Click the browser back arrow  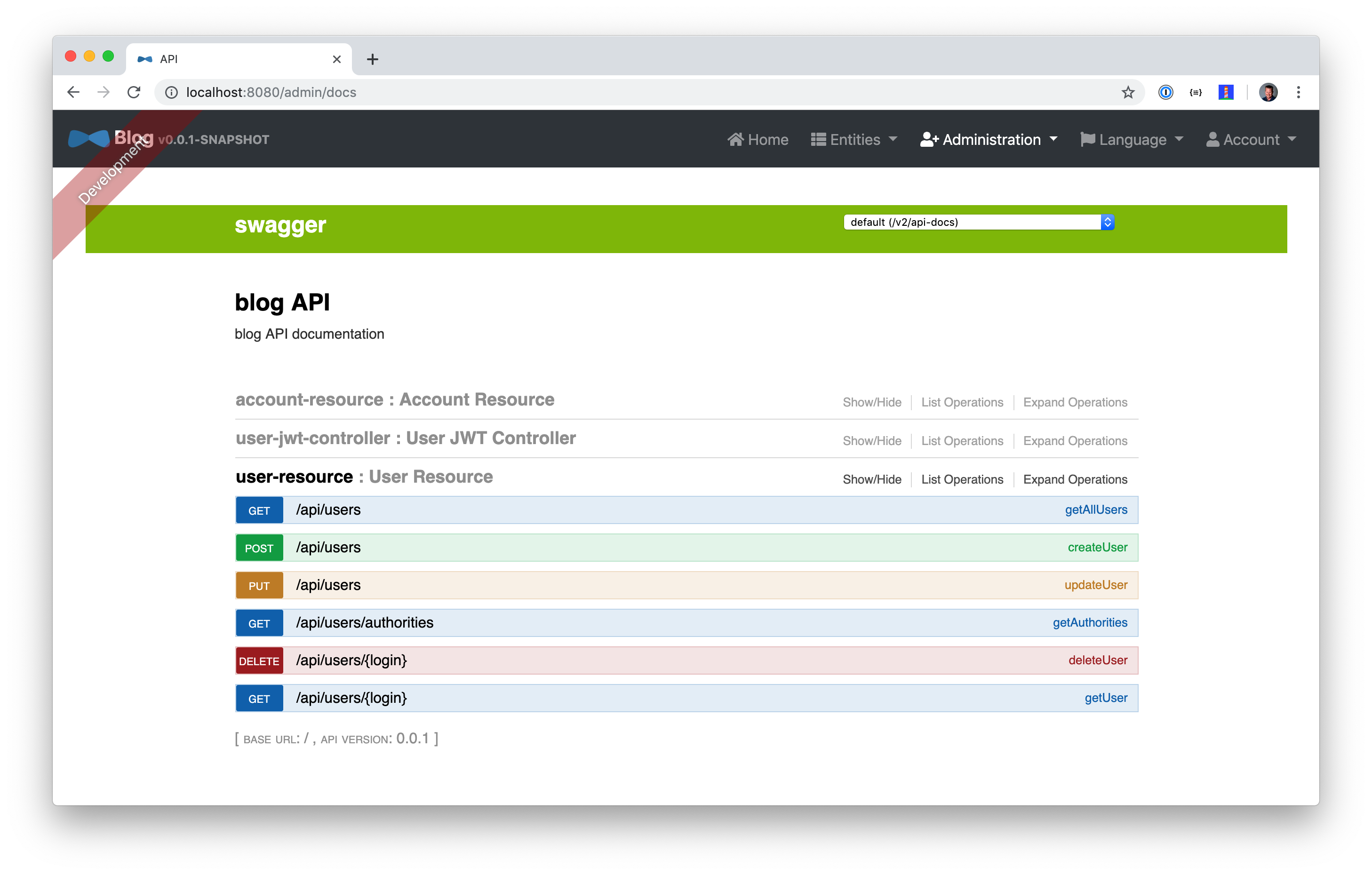point(73,92)
